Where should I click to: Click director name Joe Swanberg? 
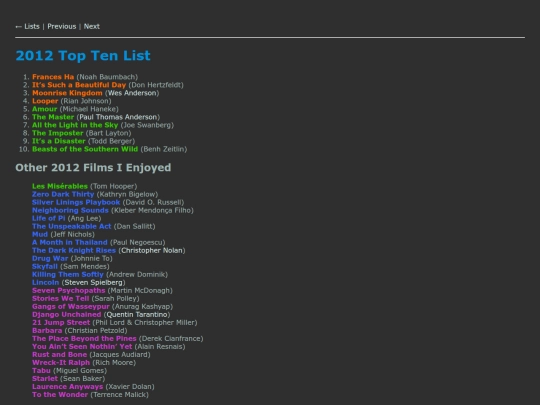[x=147, y=125]
